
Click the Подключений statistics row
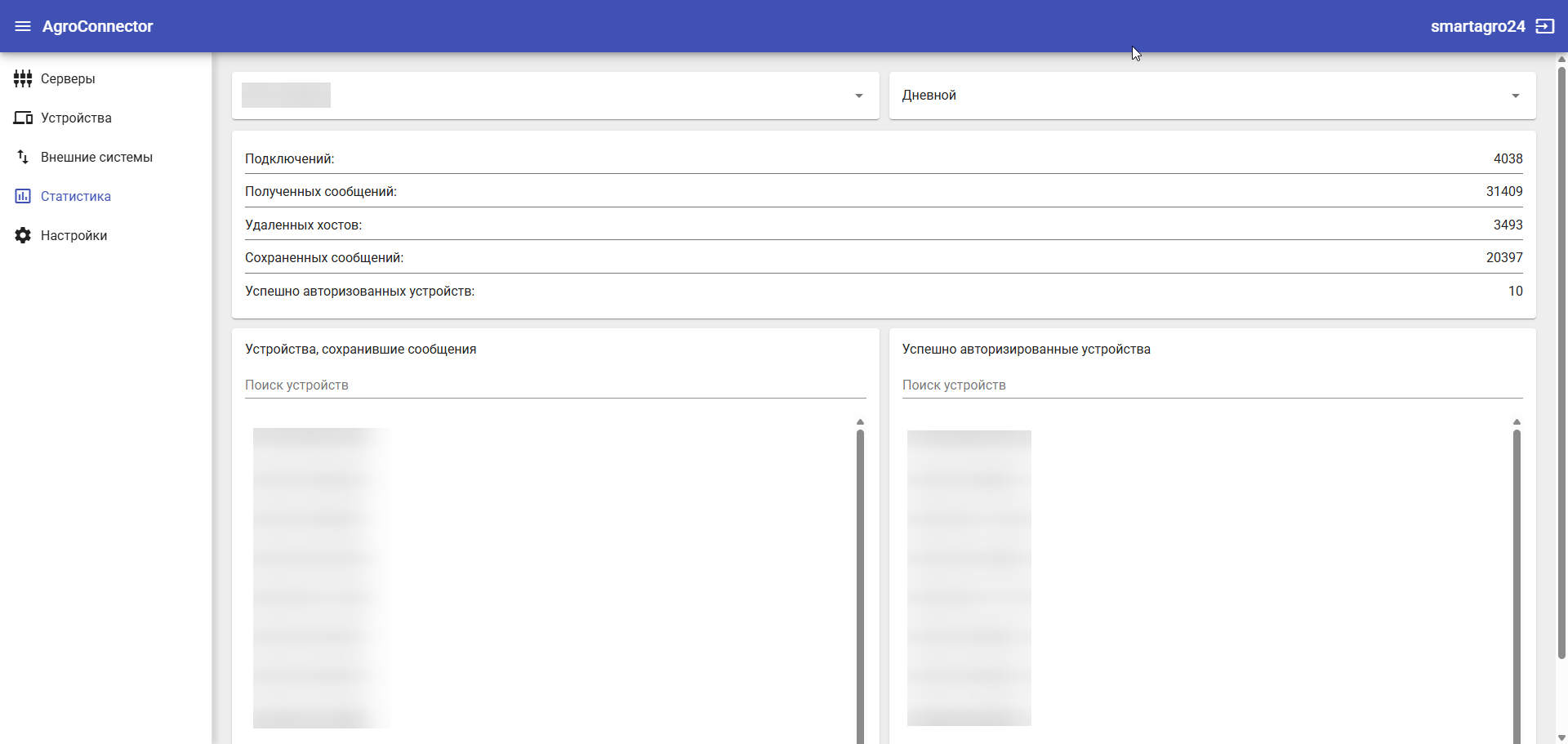(884, 158)
